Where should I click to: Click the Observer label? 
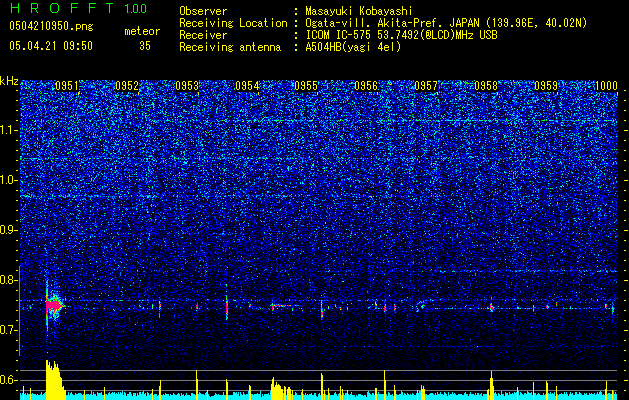click(203, 11)
